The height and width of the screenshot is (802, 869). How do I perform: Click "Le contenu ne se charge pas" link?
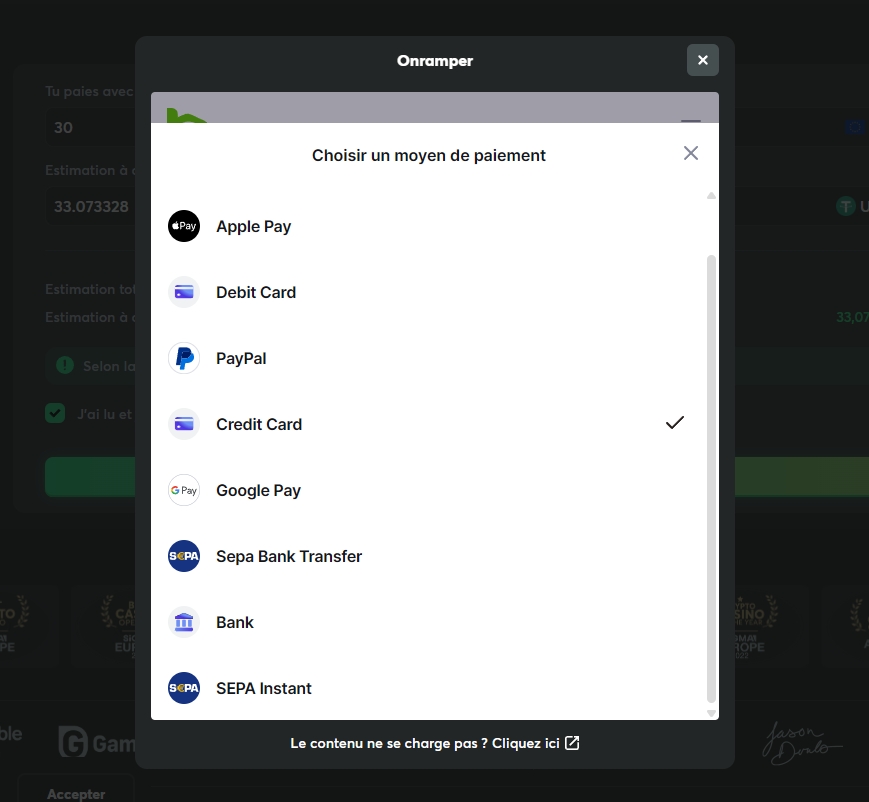click(434, 743)
